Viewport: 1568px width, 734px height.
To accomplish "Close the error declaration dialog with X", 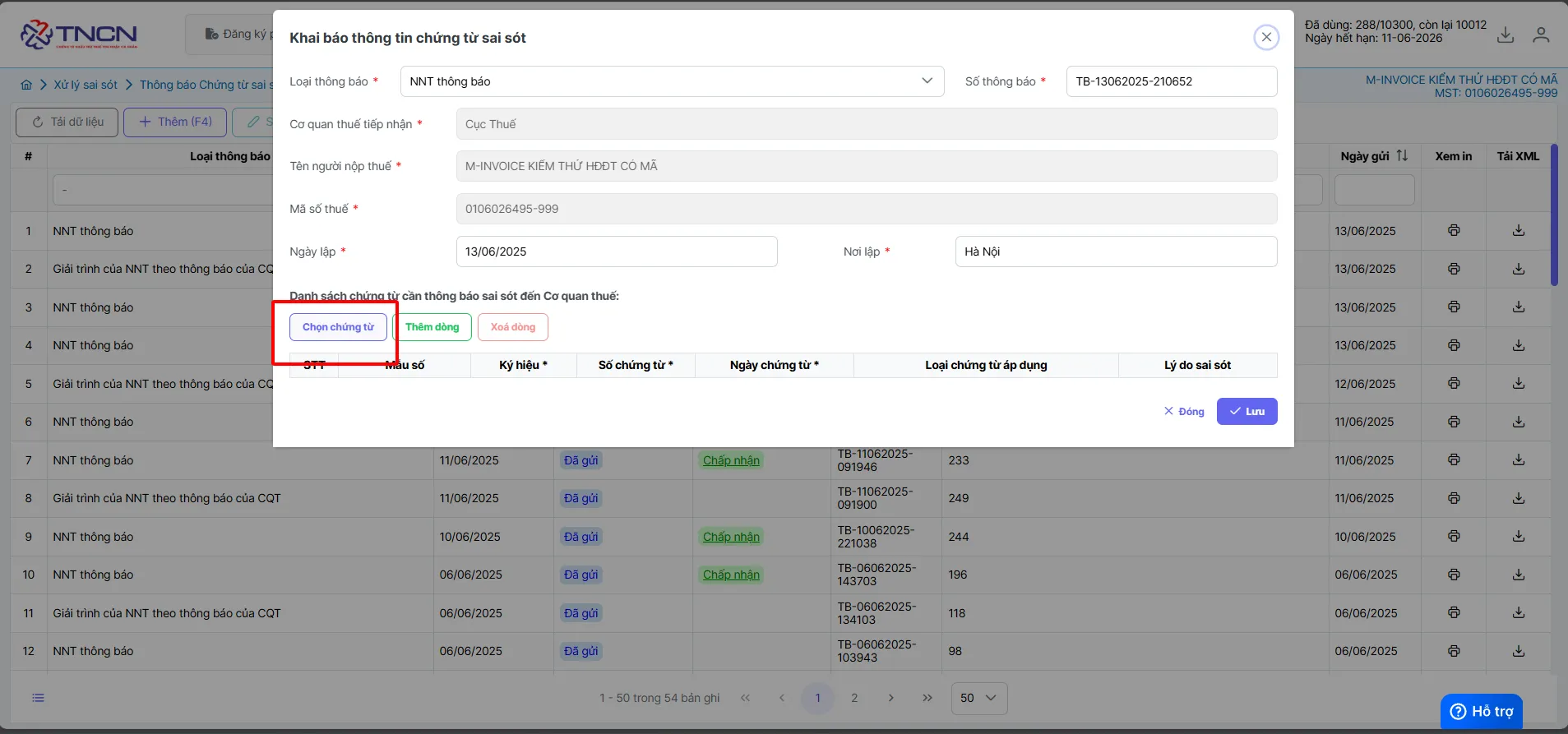I will pyautogui.click(x=1266, y=37).
